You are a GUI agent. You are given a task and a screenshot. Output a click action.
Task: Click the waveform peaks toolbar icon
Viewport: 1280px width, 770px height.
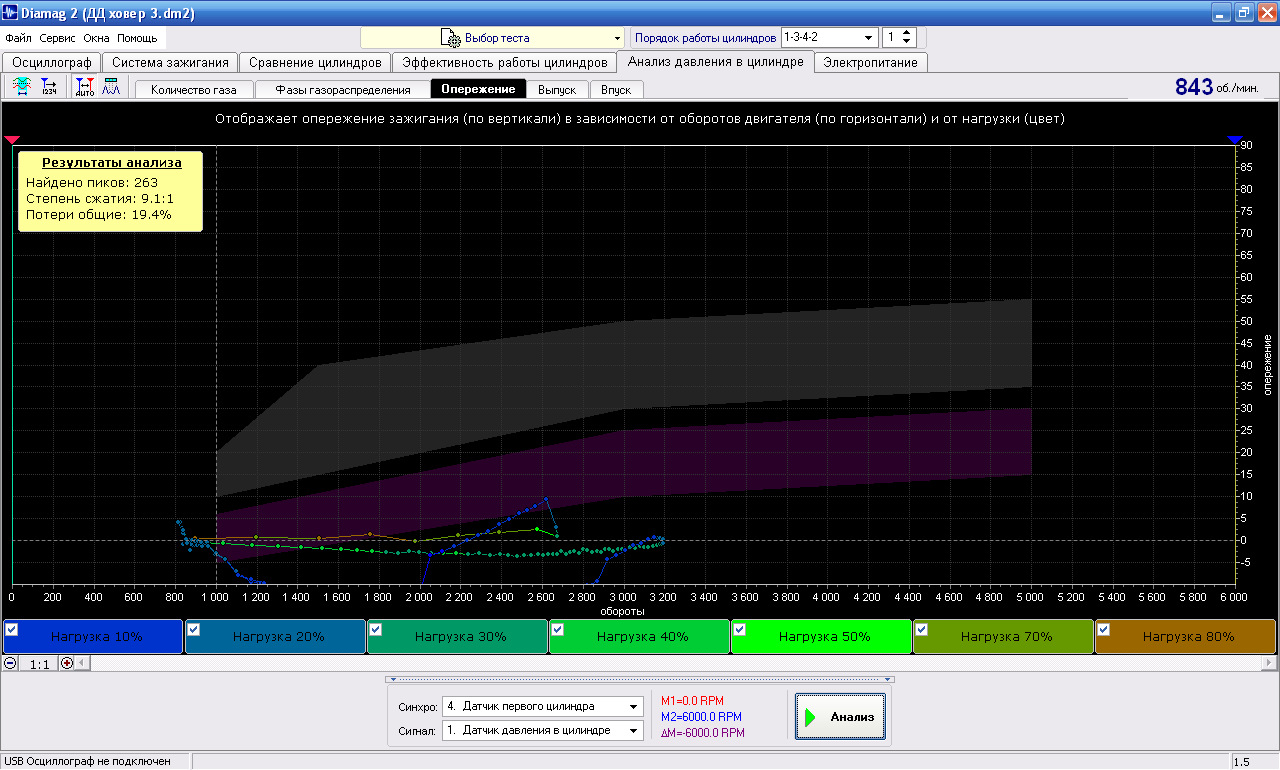[x=110, y=87]
